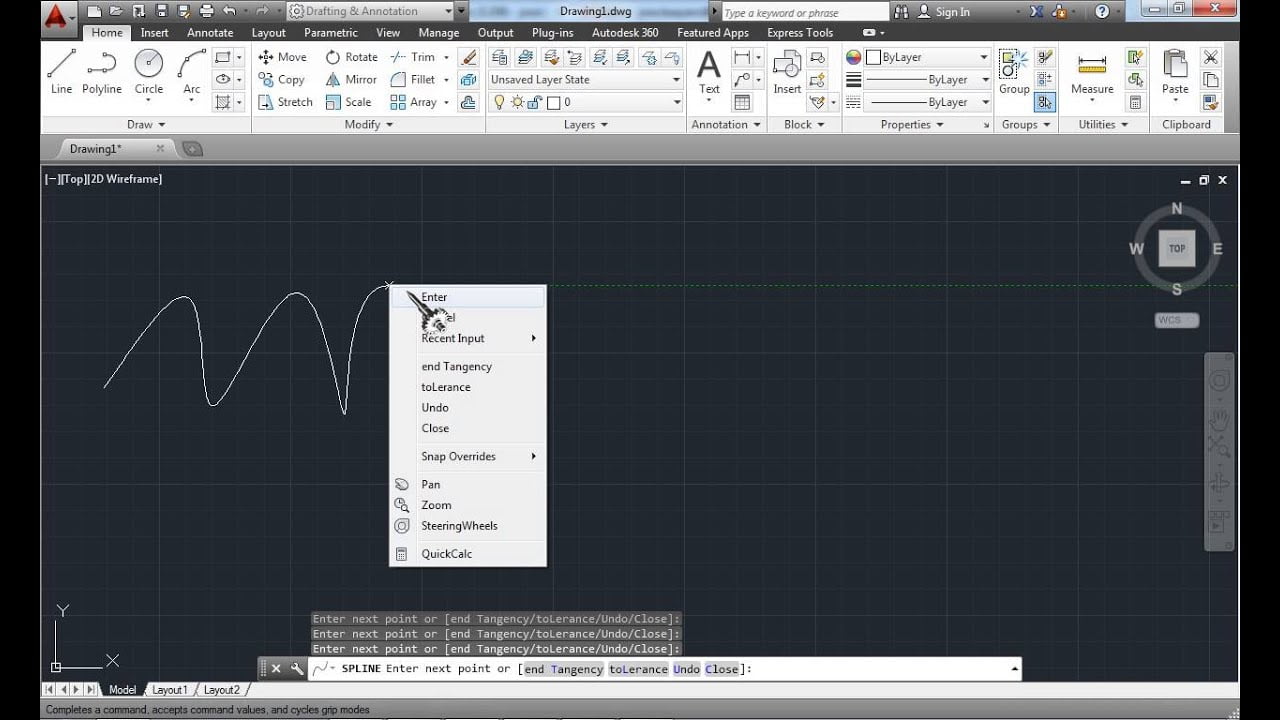
Task: Toggle layer 0 freeze sun icon
Action: pyautogui.click(x=517, y=102)
